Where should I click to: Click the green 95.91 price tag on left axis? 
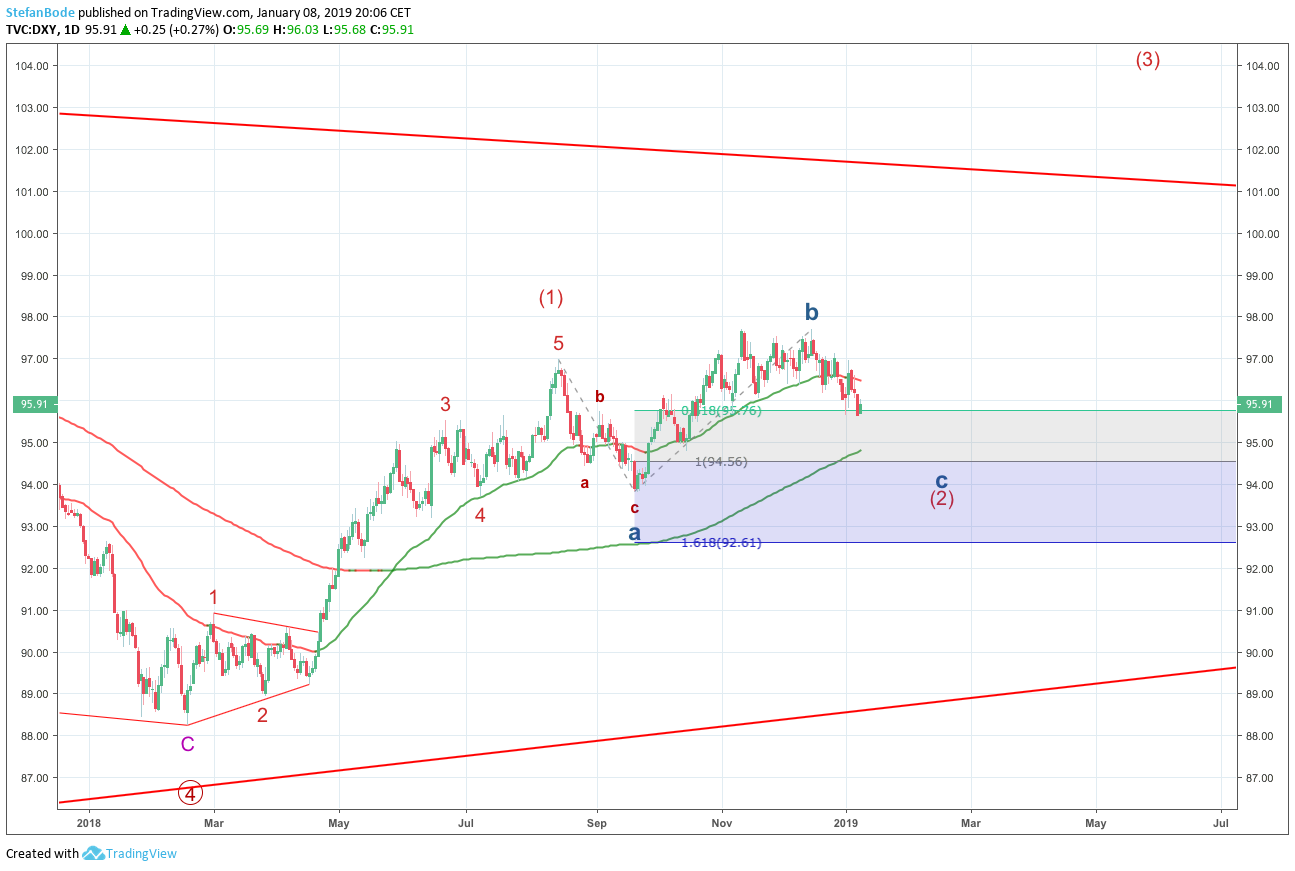tap(33, 405)
